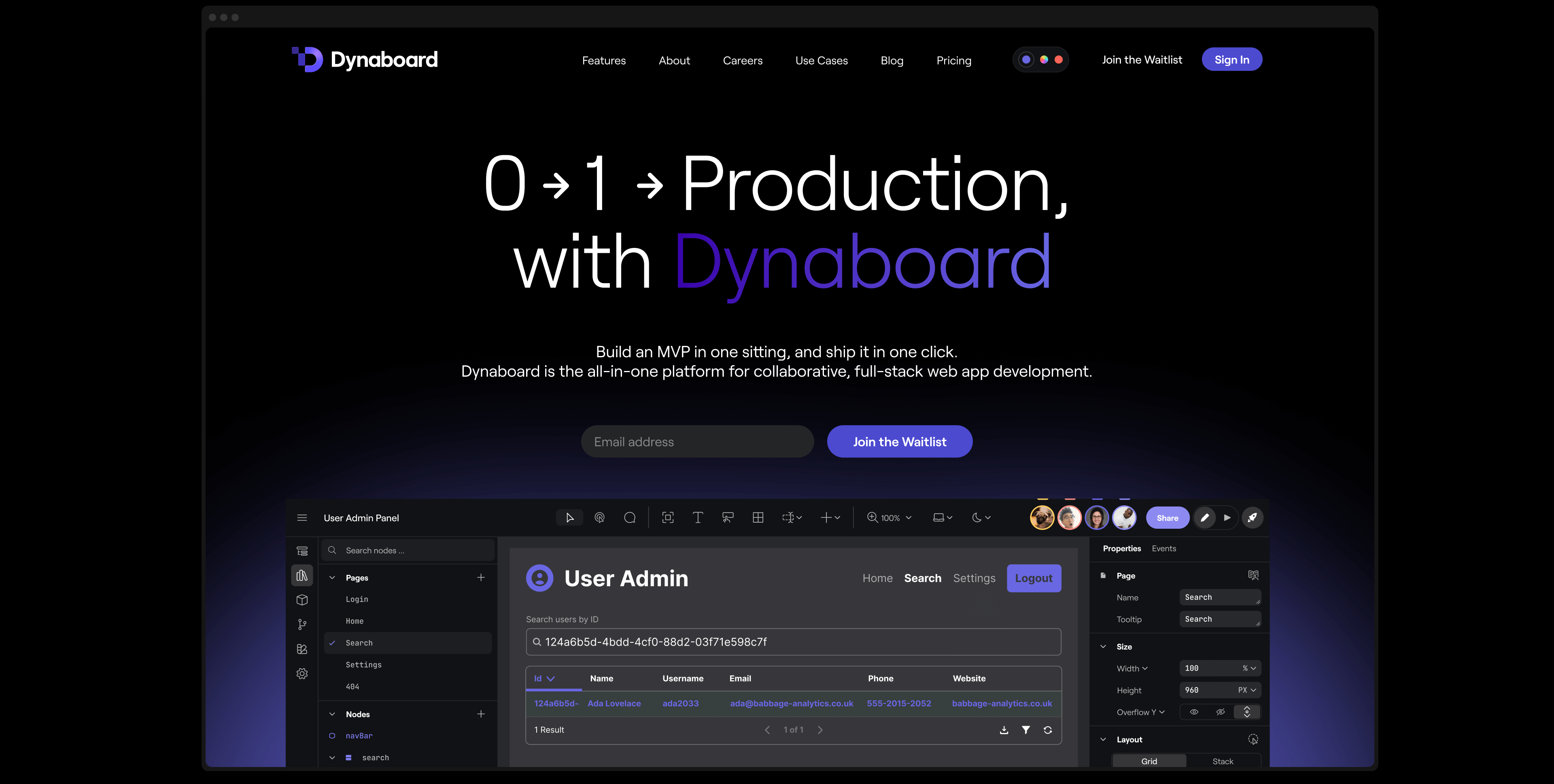This screenshot has width=1554, height=784.
Task: Switch Layout to Stack
Action: click(x=1223, y=761)
